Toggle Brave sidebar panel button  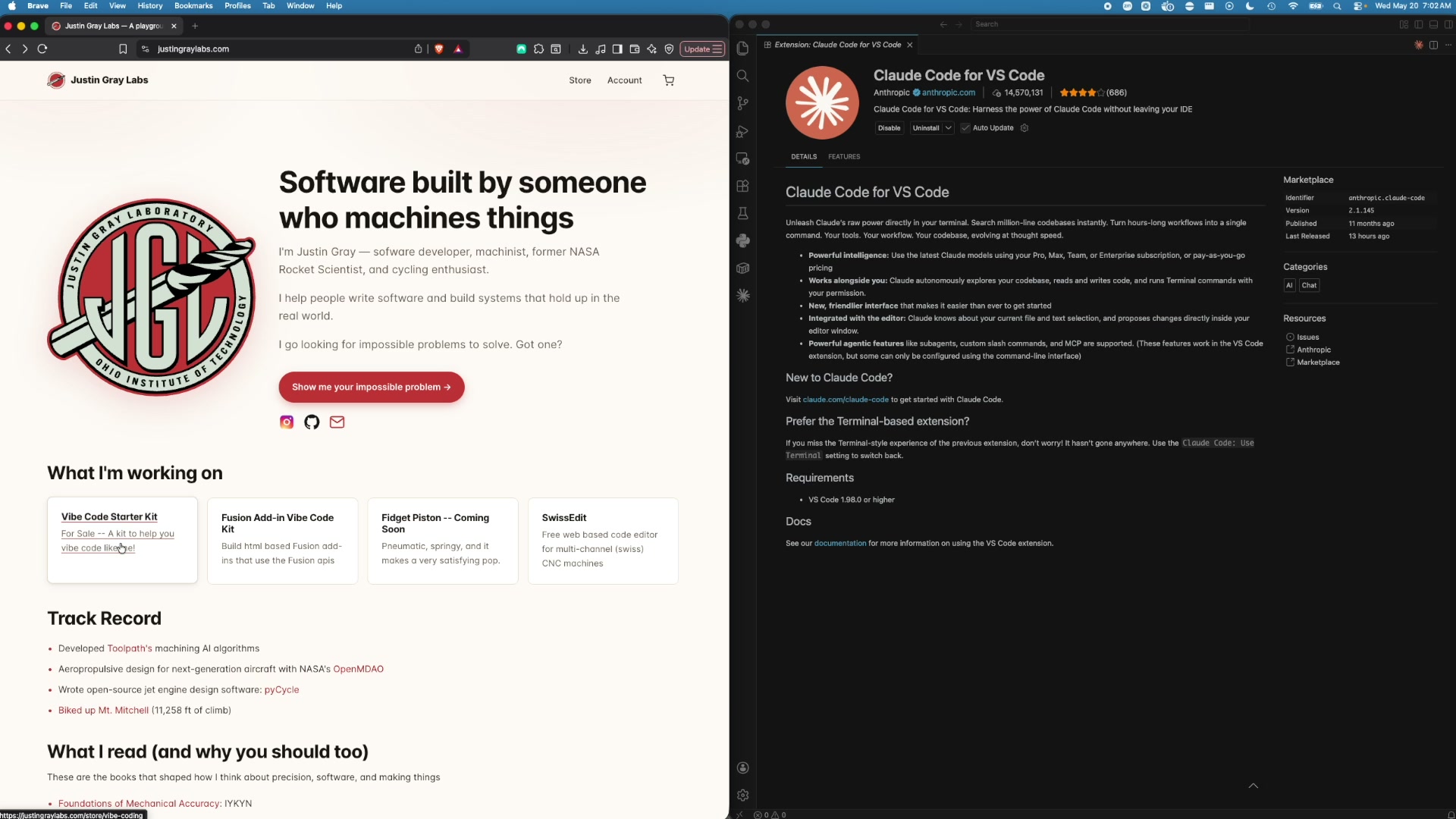(617, 49)
